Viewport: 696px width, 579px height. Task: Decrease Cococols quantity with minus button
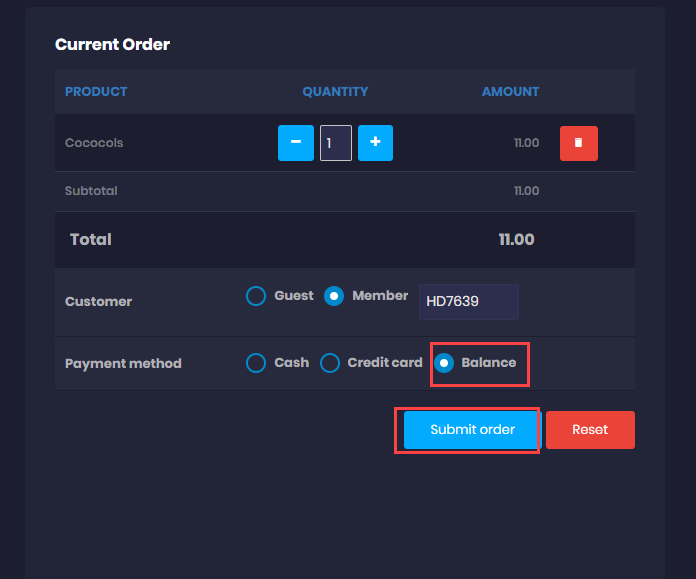pyautogui.click(x=296, y=143)
